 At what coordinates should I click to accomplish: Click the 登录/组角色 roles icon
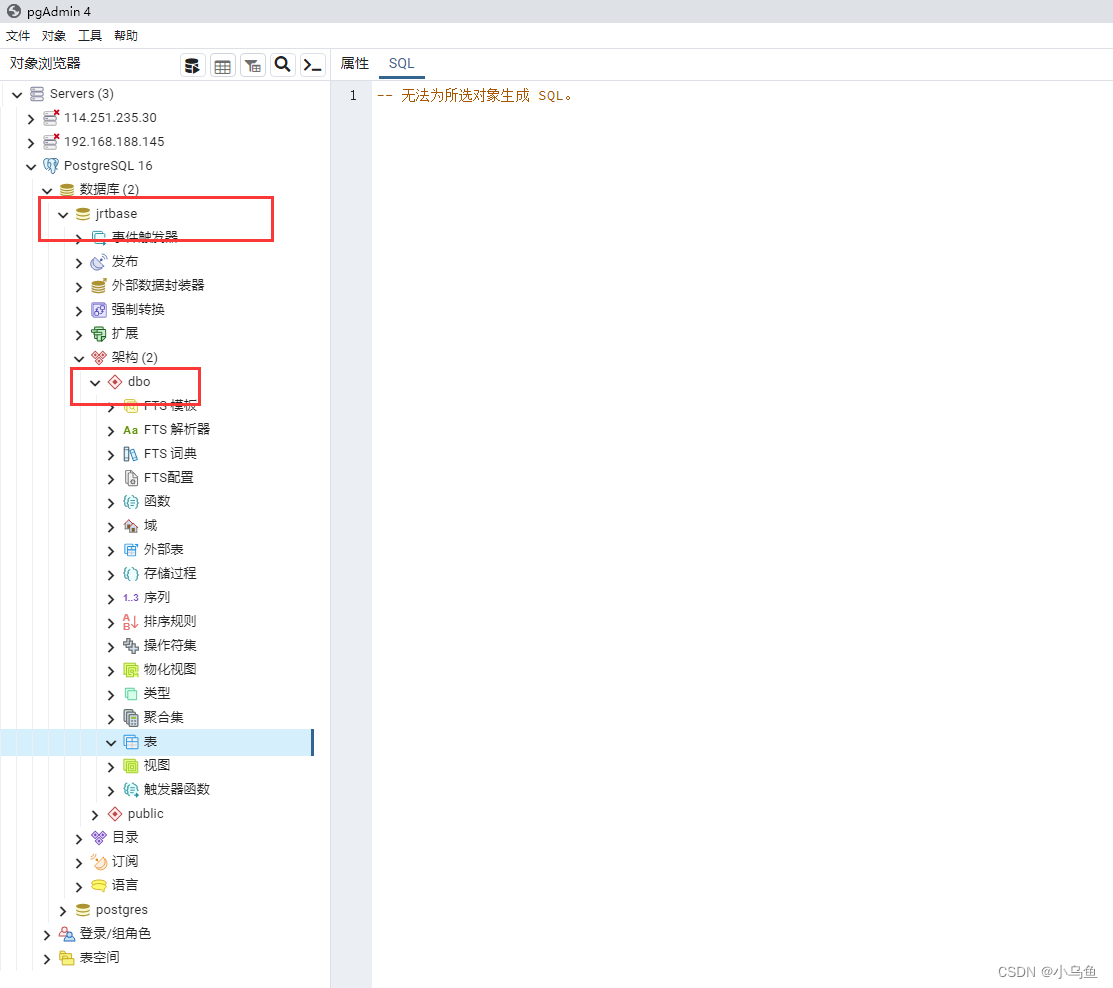pos(67,933)
